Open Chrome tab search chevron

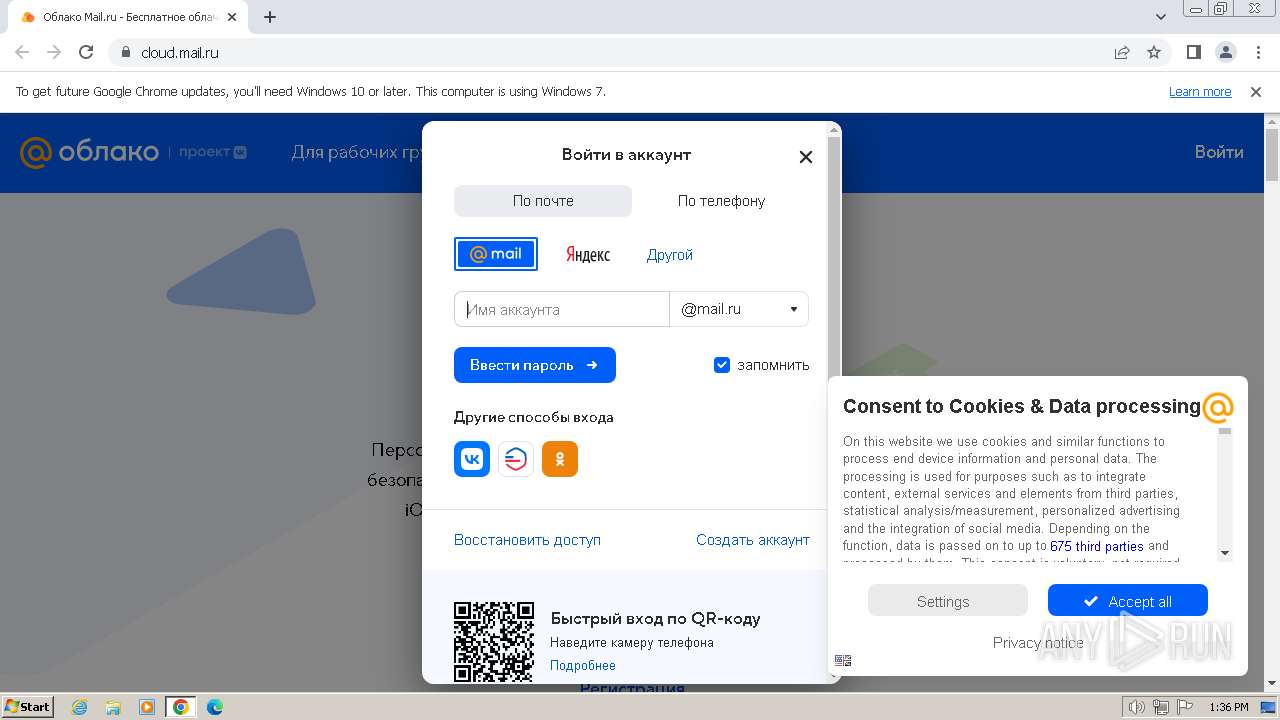[x=1161, y=17]
